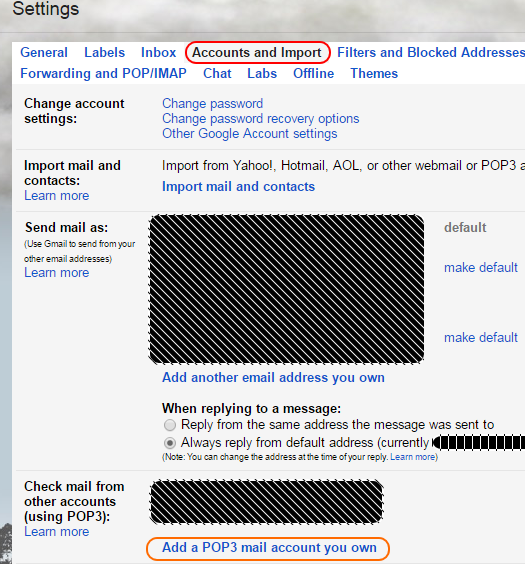Select Always reply from default address option
The width and height of the screenshot is (525, 564).
[170, 443]
